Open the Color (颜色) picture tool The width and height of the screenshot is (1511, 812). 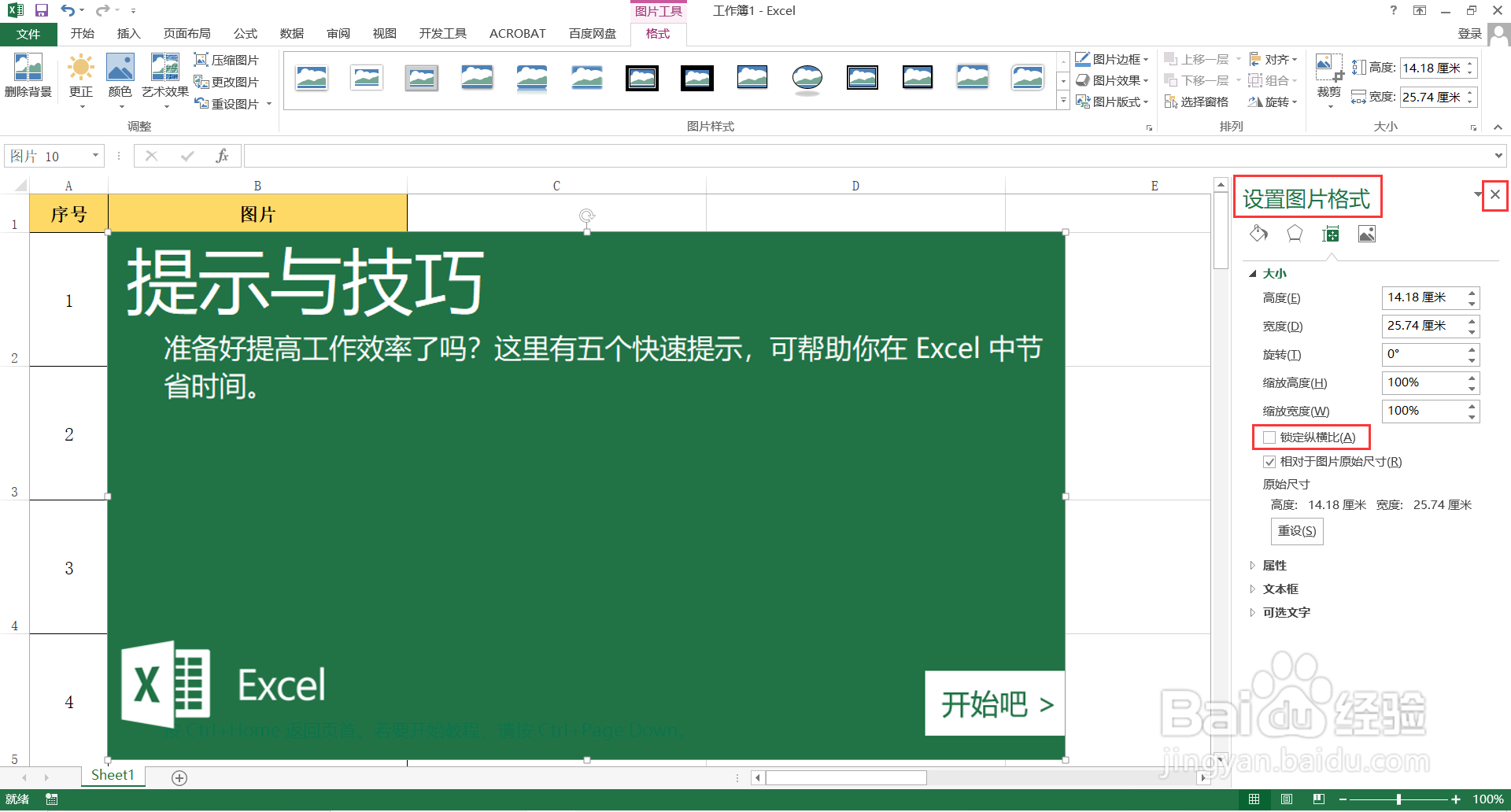point(120,79)
